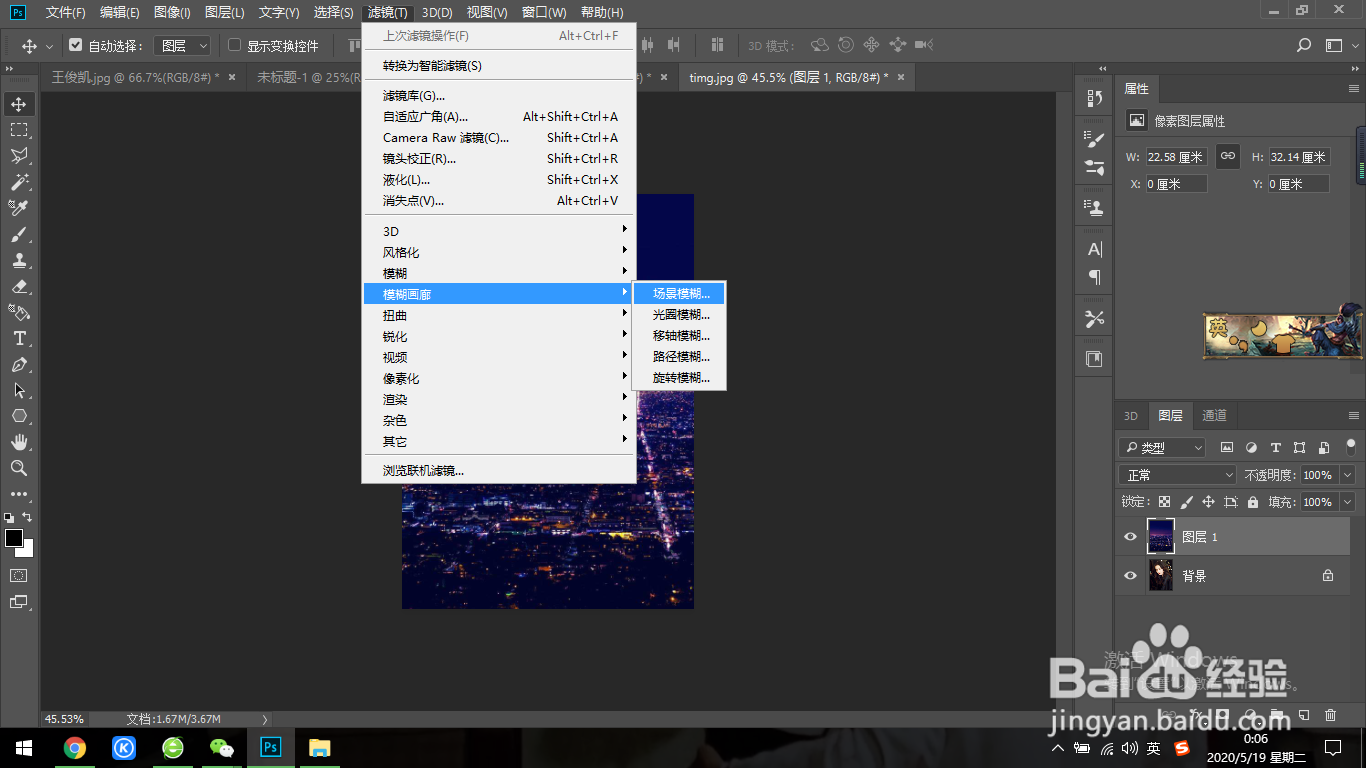1366x768 pixels.
Task: Select 转换为智能滤镜(S) menu entry
Action: click(499, 66)
